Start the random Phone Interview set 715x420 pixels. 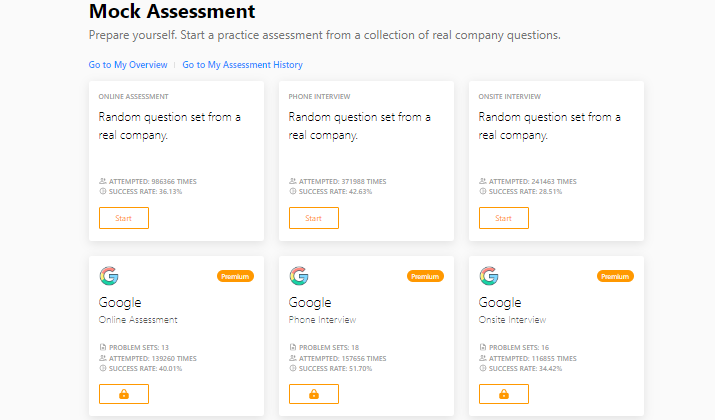click(314, 218)
